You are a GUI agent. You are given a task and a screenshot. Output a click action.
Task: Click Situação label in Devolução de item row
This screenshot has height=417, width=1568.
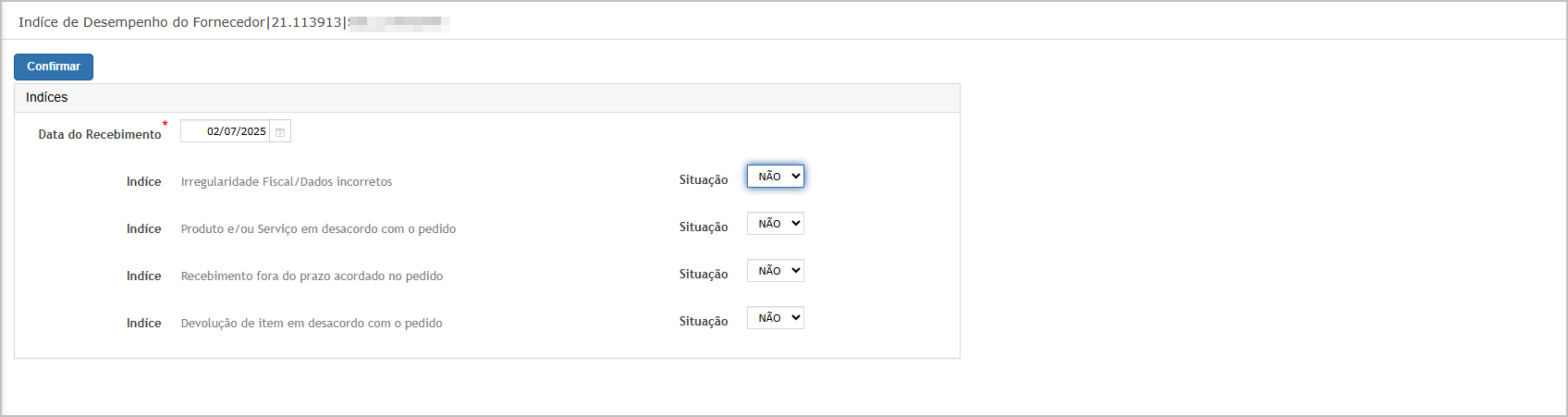coord(704,322)
